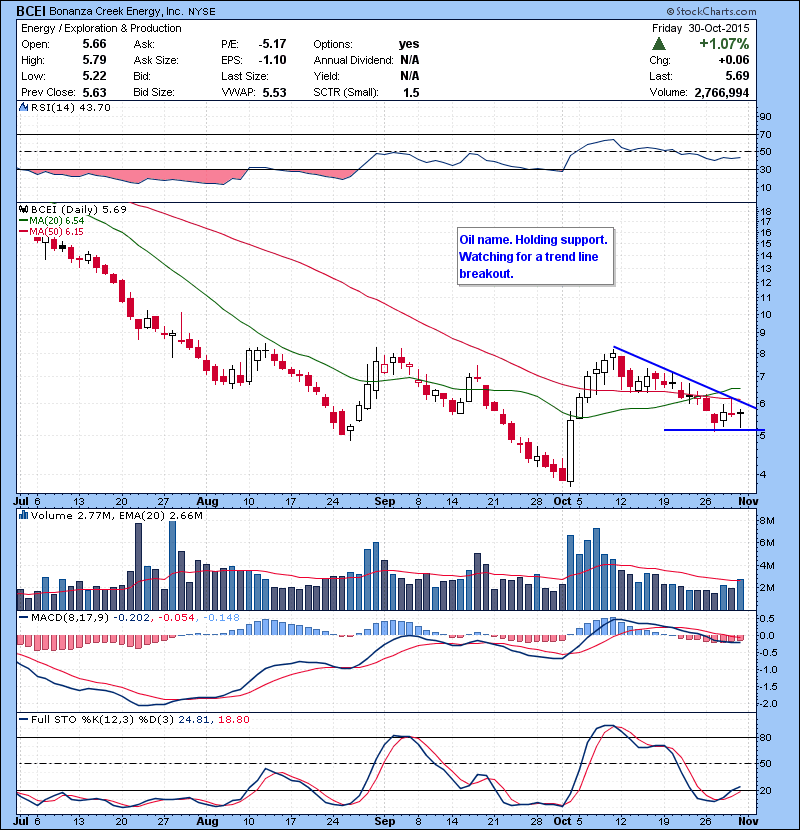Click the Nov label on price axis

point(748,501)
